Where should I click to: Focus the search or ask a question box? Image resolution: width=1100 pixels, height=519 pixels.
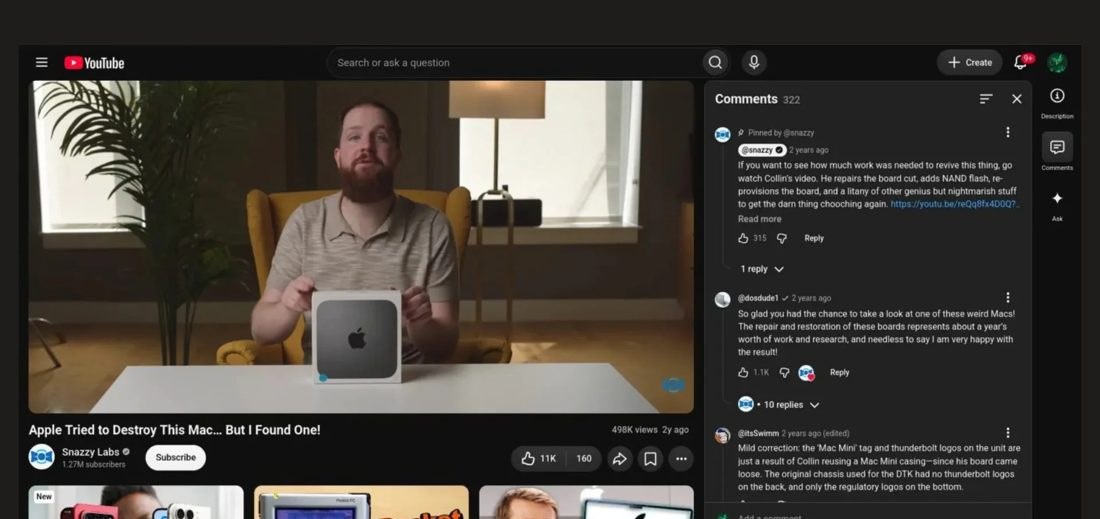click(516, 62)
